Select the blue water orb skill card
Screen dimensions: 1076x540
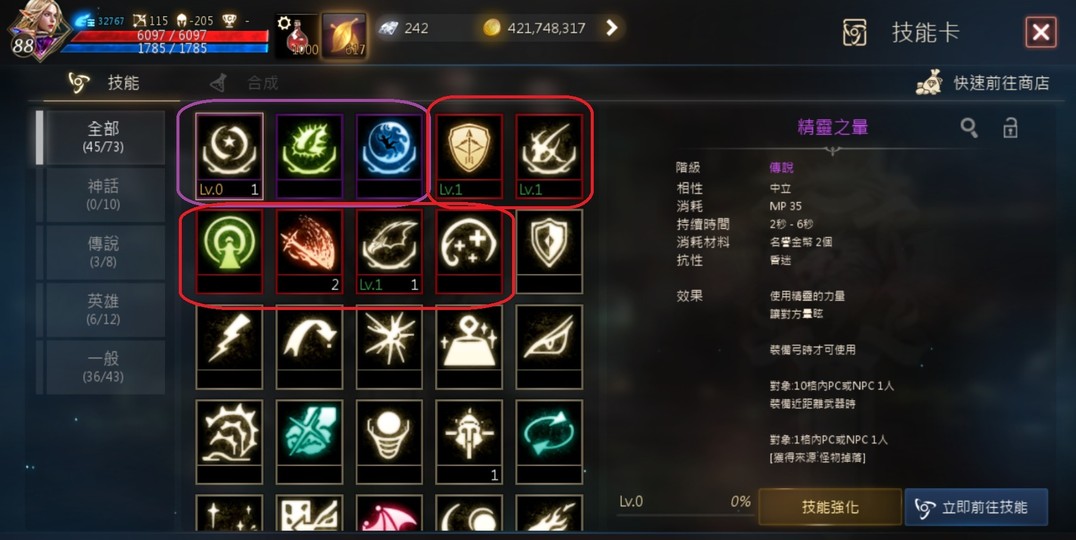click(x=389, y=156)
